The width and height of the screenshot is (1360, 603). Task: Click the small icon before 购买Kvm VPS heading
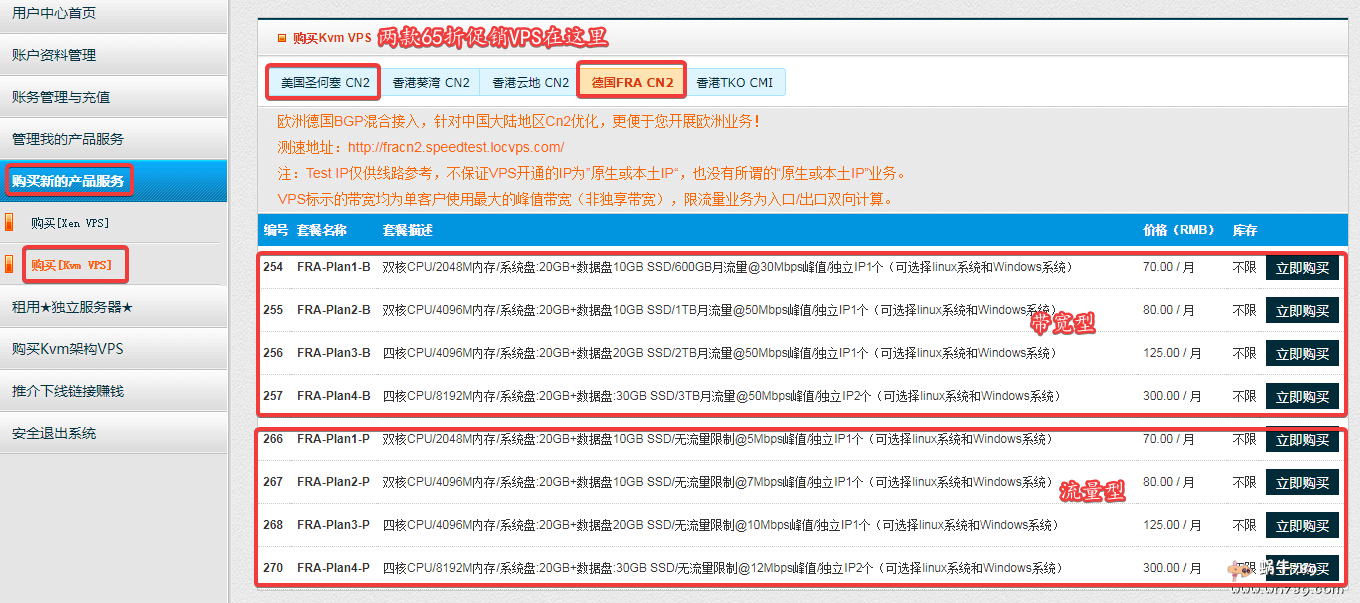coord(282,38)
